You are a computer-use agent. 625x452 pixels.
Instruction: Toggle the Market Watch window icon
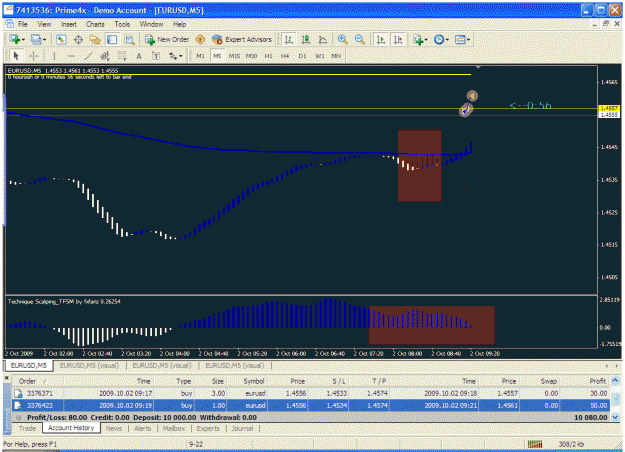(61, 39)
